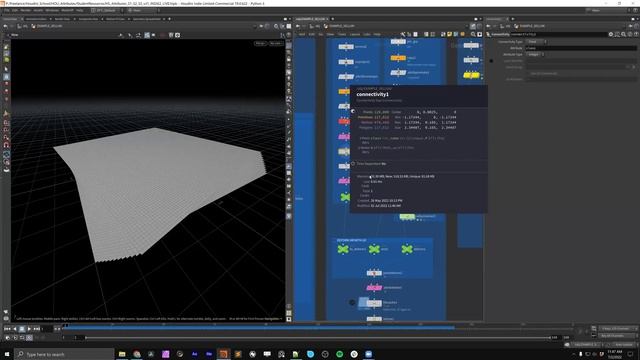Click the step back one frame button
The width and height of the screenshot is (640, 360).
tap(15, 329)
